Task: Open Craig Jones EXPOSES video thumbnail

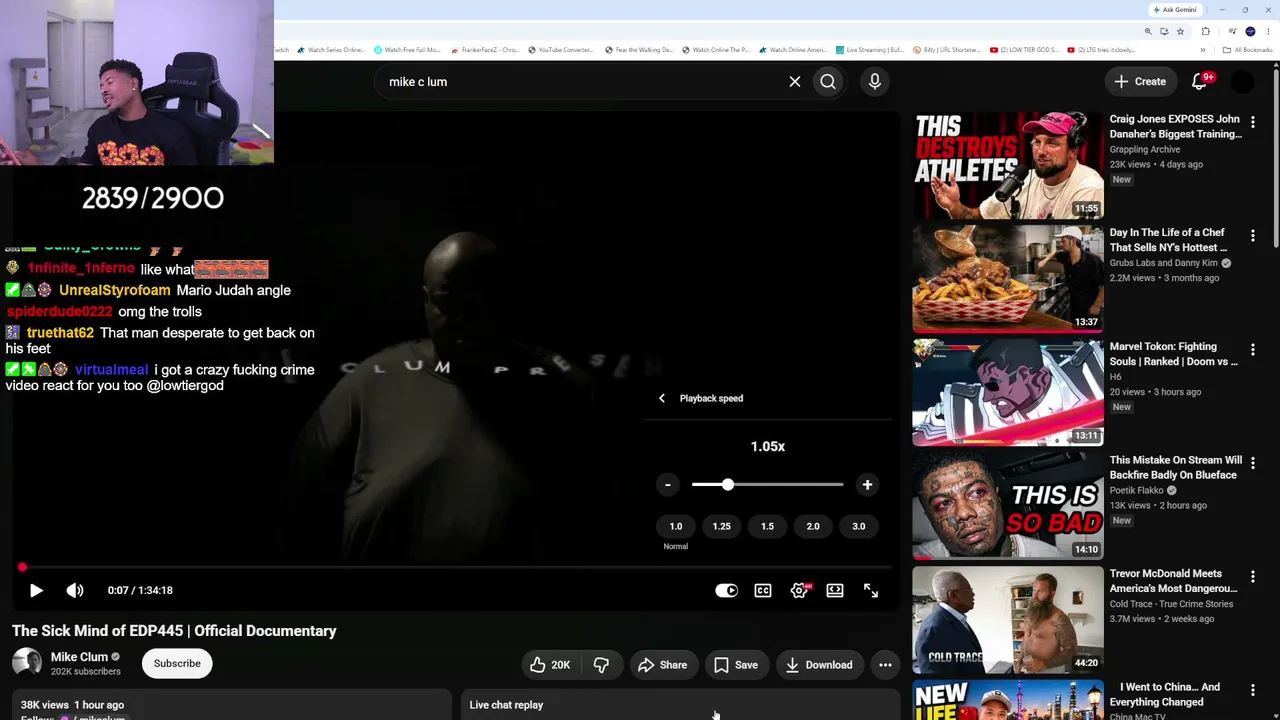Action: 1008,165
